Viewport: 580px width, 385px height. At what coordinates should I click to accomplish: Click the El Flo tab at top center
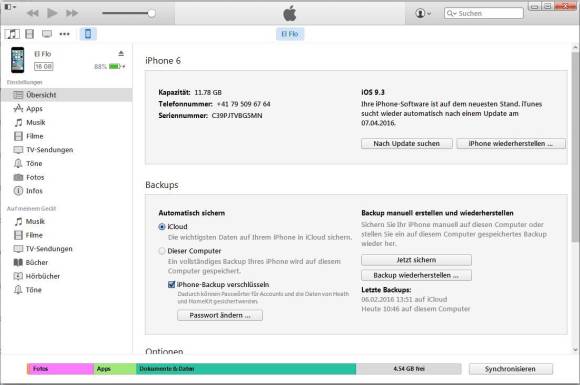[x=290, y=34]
